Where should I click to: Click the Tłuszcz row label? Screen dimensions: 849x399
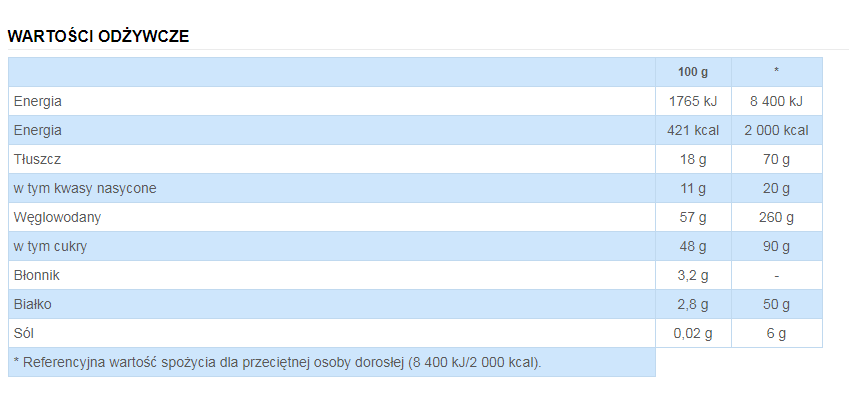[x=37, y=160]
